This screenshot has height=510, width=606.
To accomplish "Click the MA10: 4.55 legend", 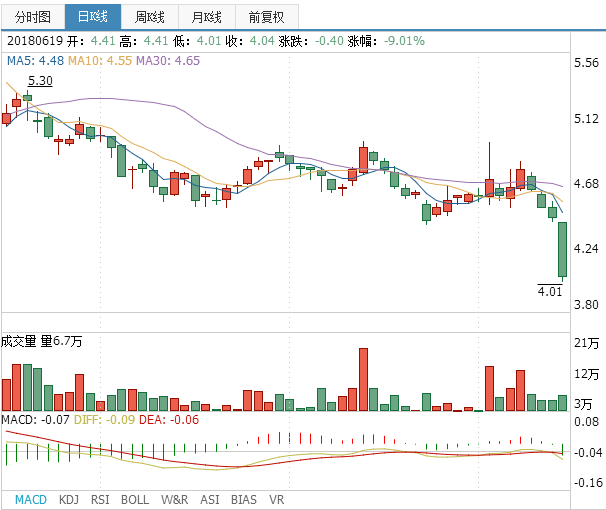I will 100,61.
